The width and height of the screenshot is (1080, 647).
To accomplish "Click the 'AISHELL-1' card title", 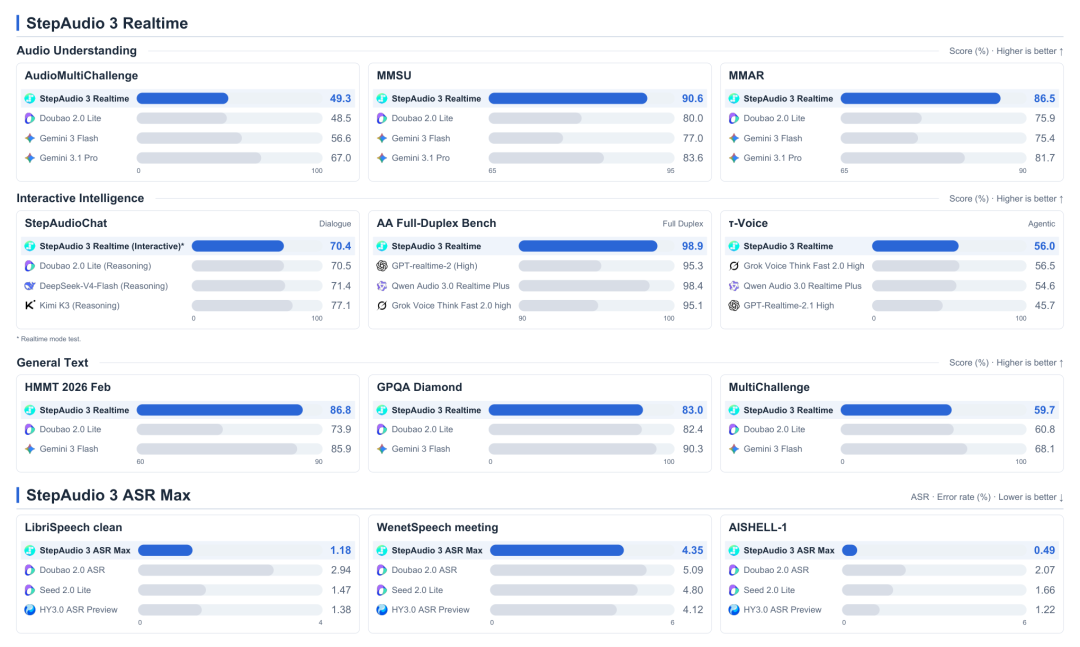I will (x=758, y=528).
